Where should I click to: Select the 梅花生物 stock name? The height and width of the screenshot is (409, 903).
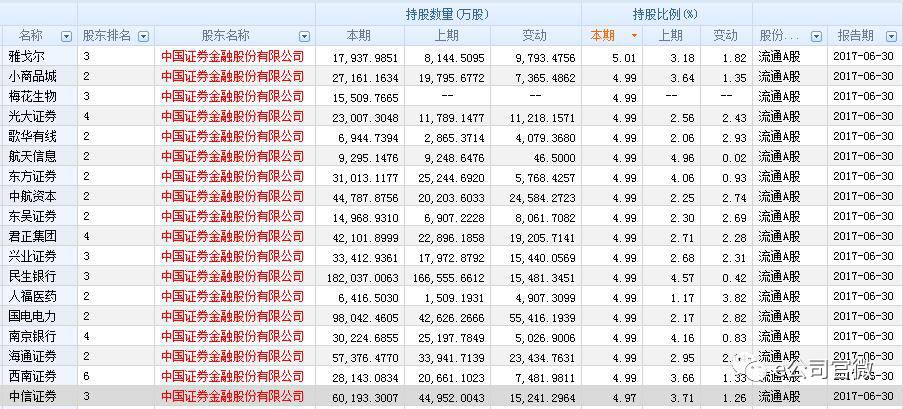[33, 96]
